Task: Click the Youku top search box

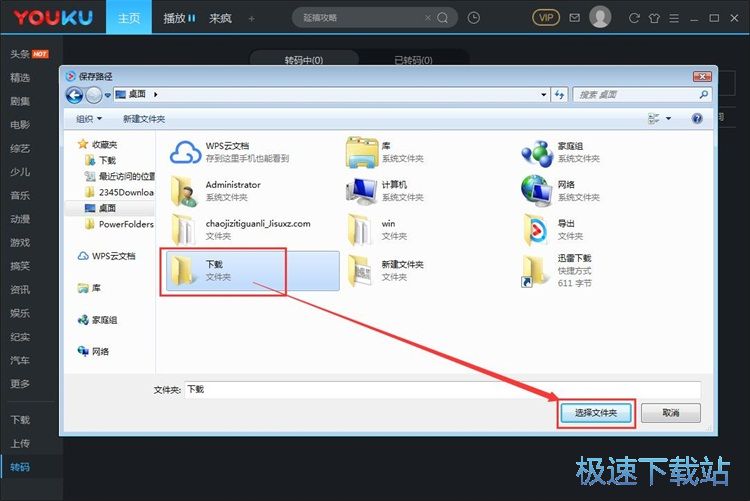Action: pos(375,18)
